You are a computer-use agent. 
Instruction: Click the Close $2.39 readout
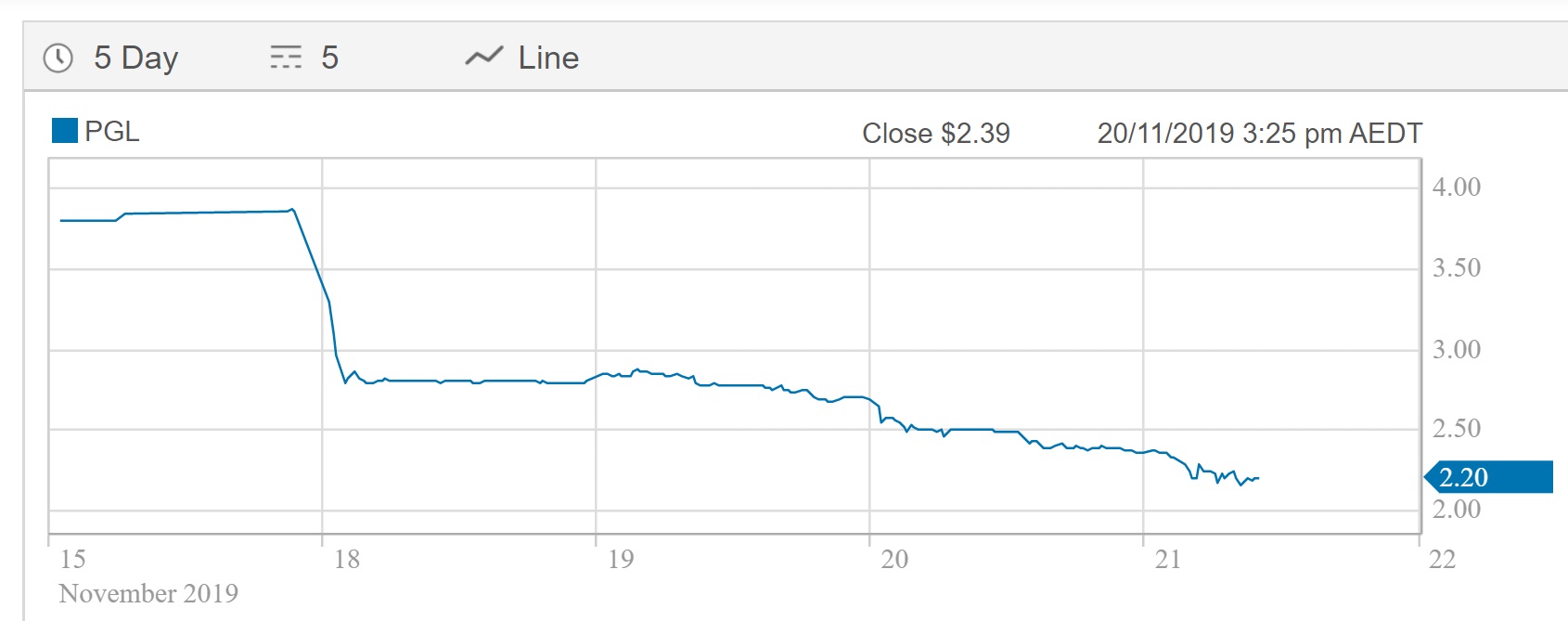coord(935,134)
